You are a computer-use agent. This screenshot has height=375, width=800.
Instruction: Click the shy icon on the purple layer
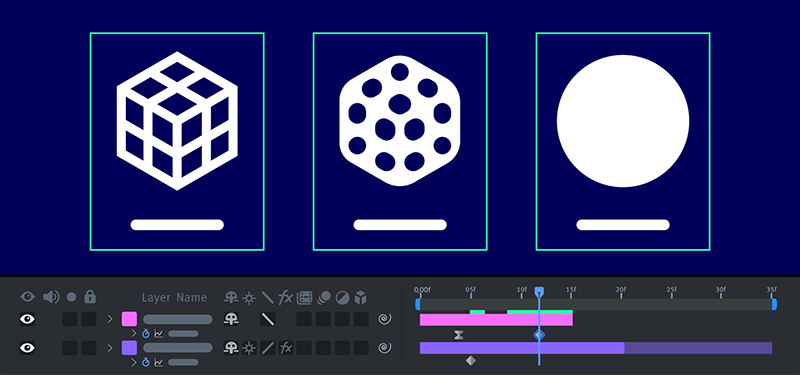pyautogui.click(x=231, y=348)
